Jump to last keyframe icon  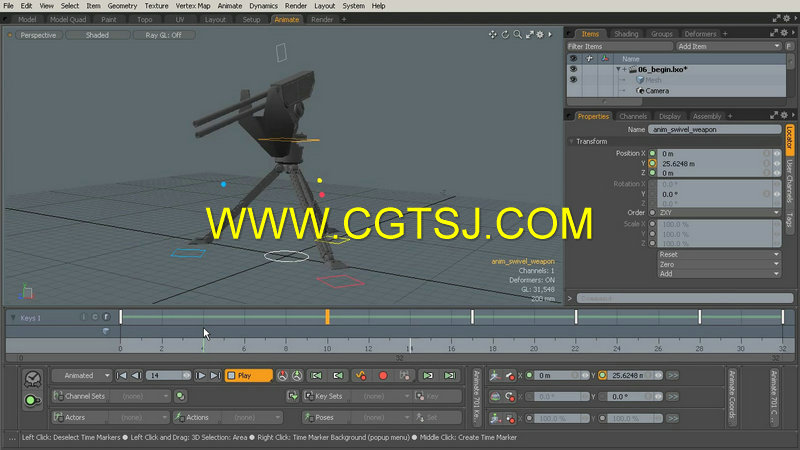pyautogui.click(x=449, y=376)
